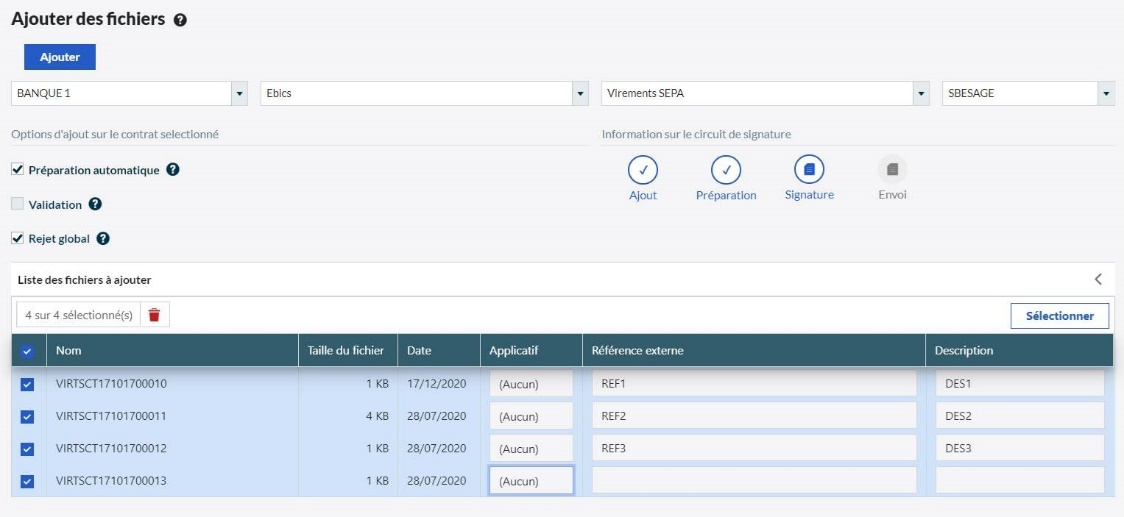Open the Ebics protocol dropdown

[x=579, y=94]
